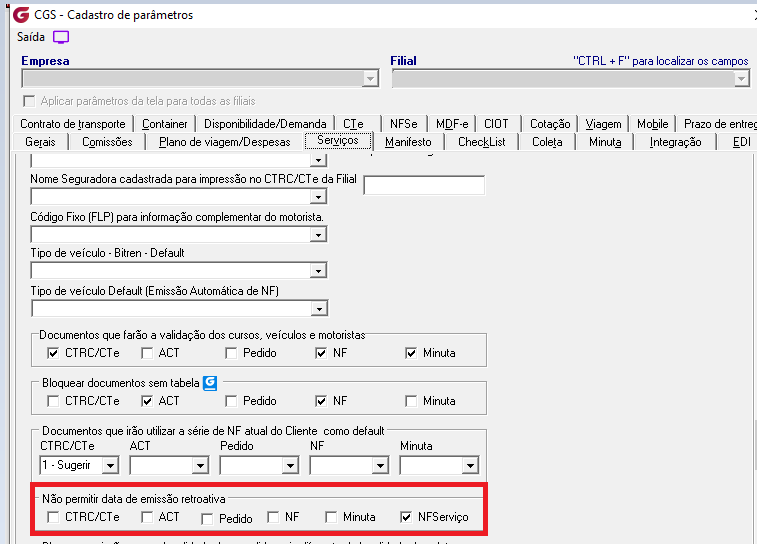
Task: Open the NF série de NF dropdown
Action: [x=380, y=466]
